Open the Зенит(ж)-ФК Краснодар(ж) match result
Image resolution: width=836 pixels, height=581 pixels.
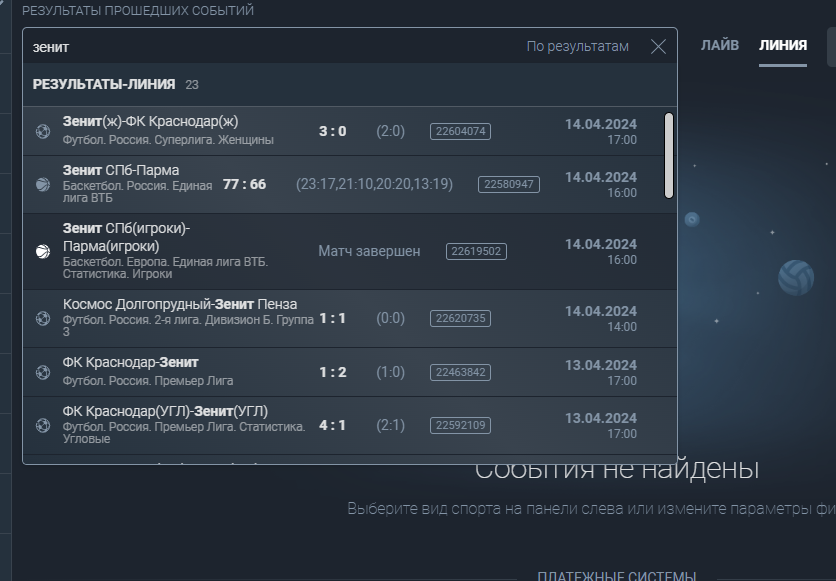click(350, 131)
